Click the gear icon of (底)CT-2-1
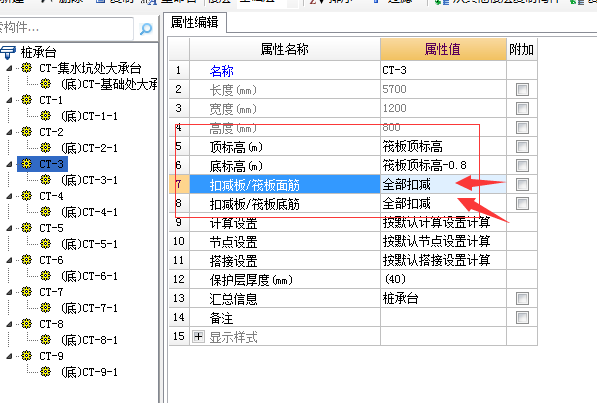This screenshot has width=597, height=403. coord(45,147)
